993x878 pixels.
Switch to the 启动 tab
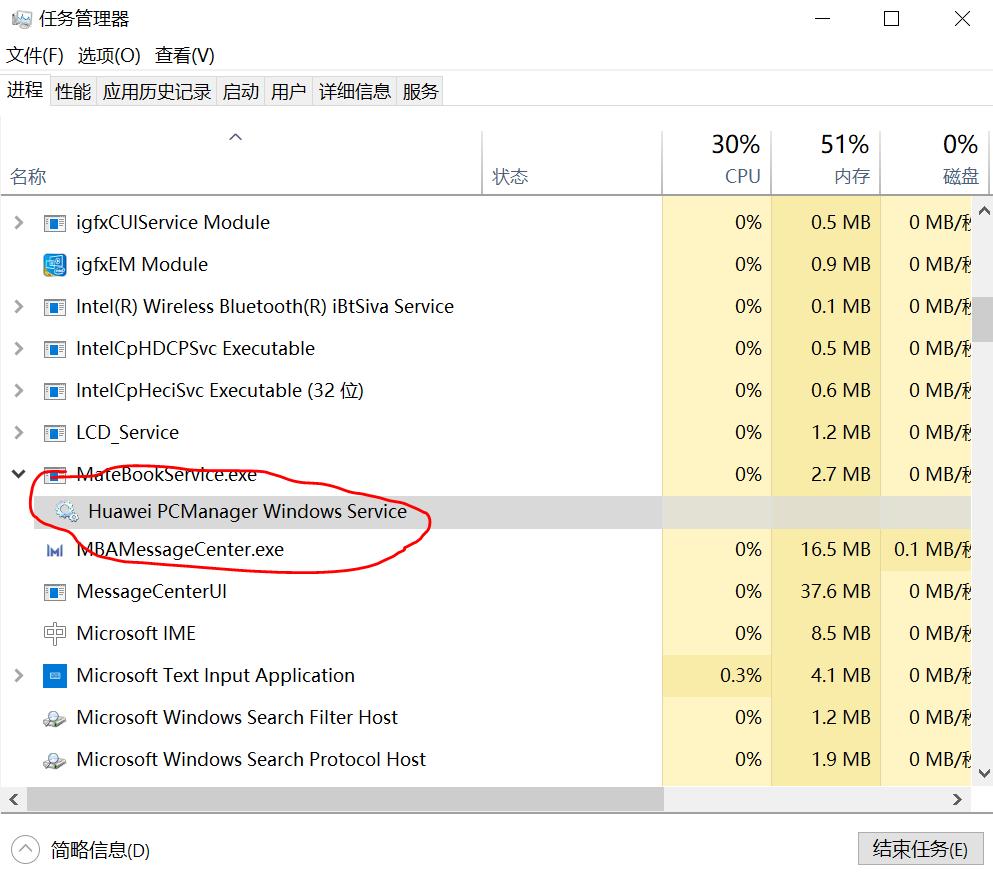pos(241,92)
